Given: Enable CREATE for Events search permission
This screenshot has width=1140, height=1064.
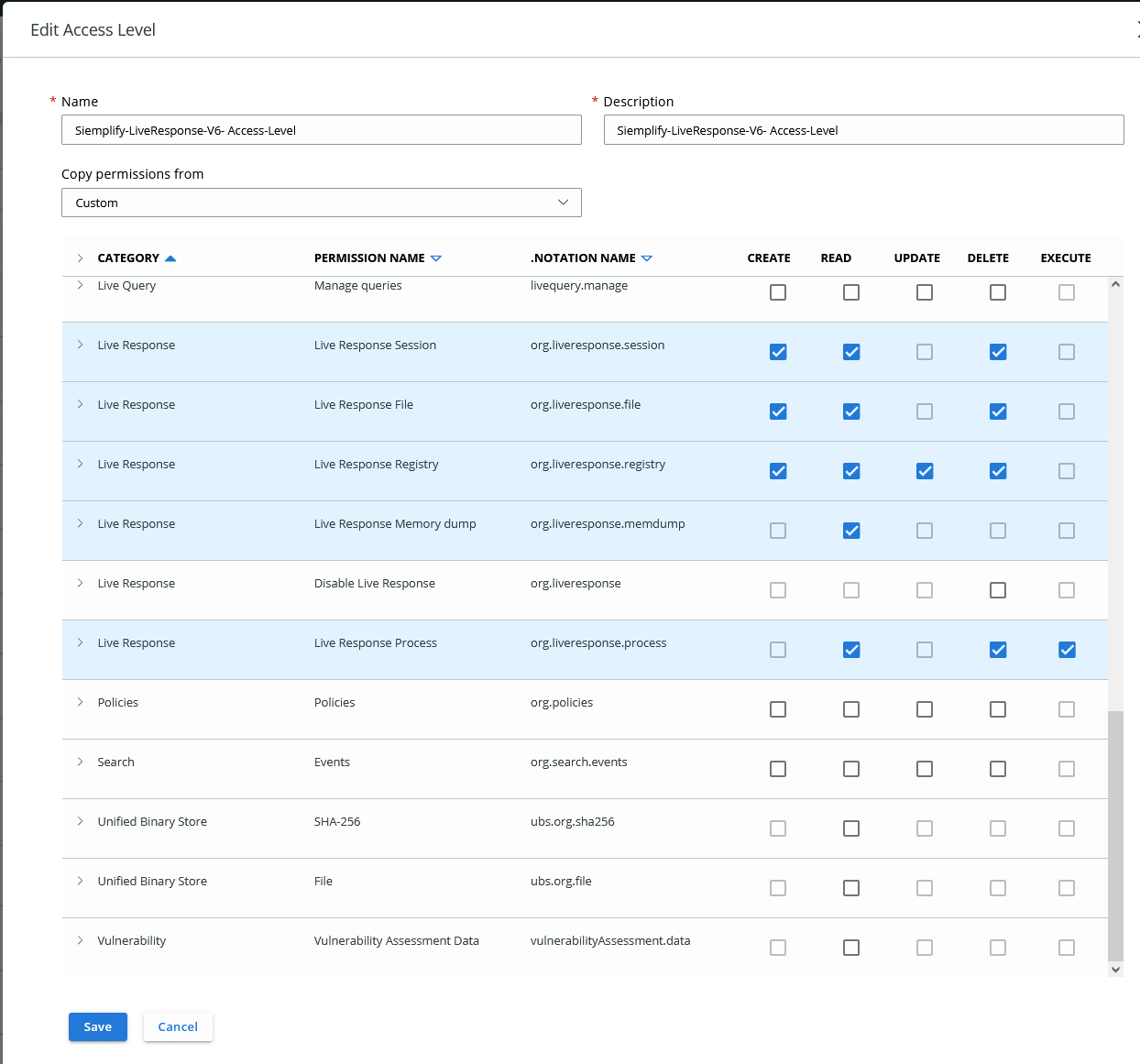Looking at the screenshot, I should tap(778, 768).
